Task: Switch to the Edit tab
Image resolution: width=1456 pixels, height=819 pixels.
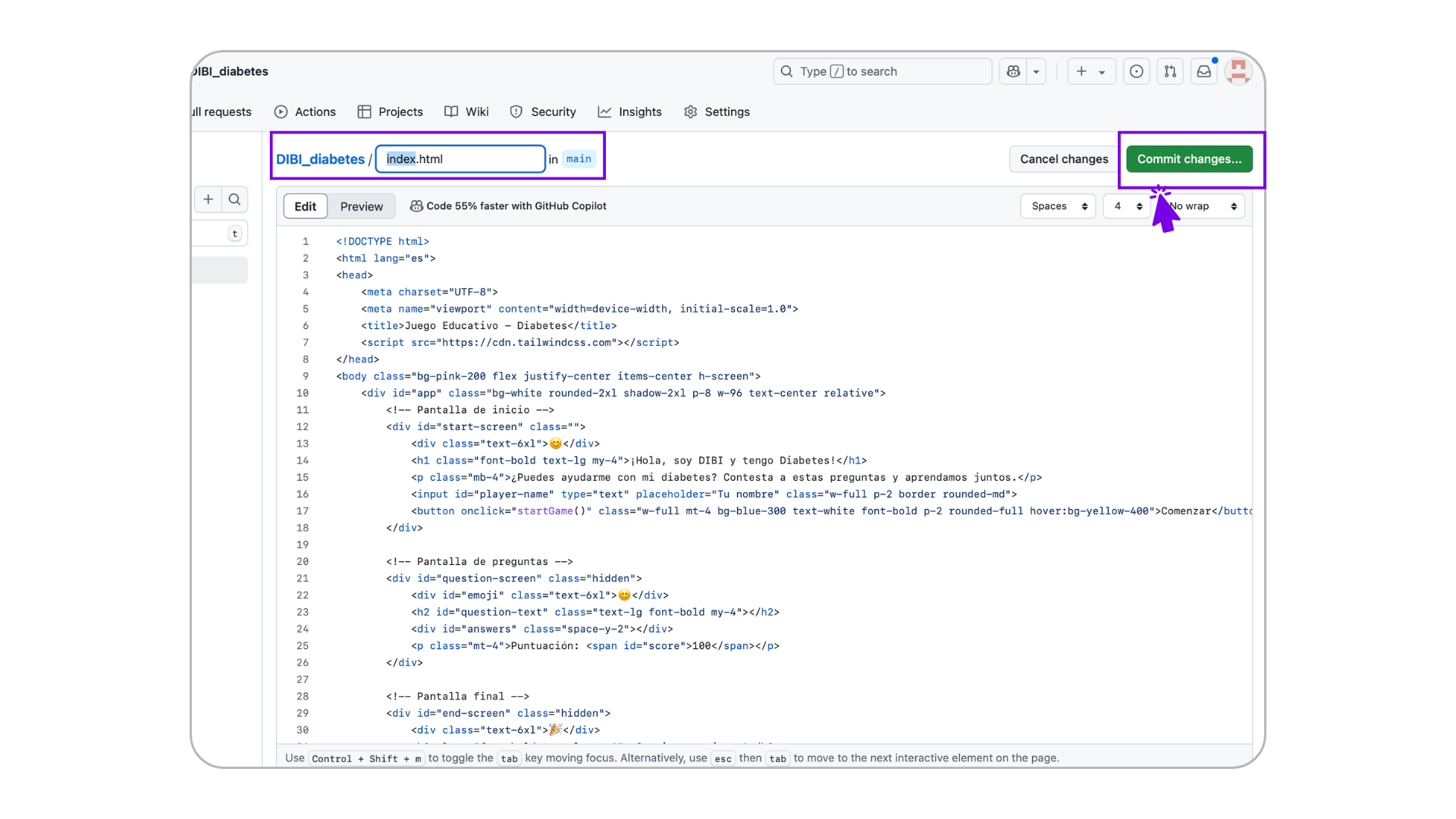Action: pos(306,206)
